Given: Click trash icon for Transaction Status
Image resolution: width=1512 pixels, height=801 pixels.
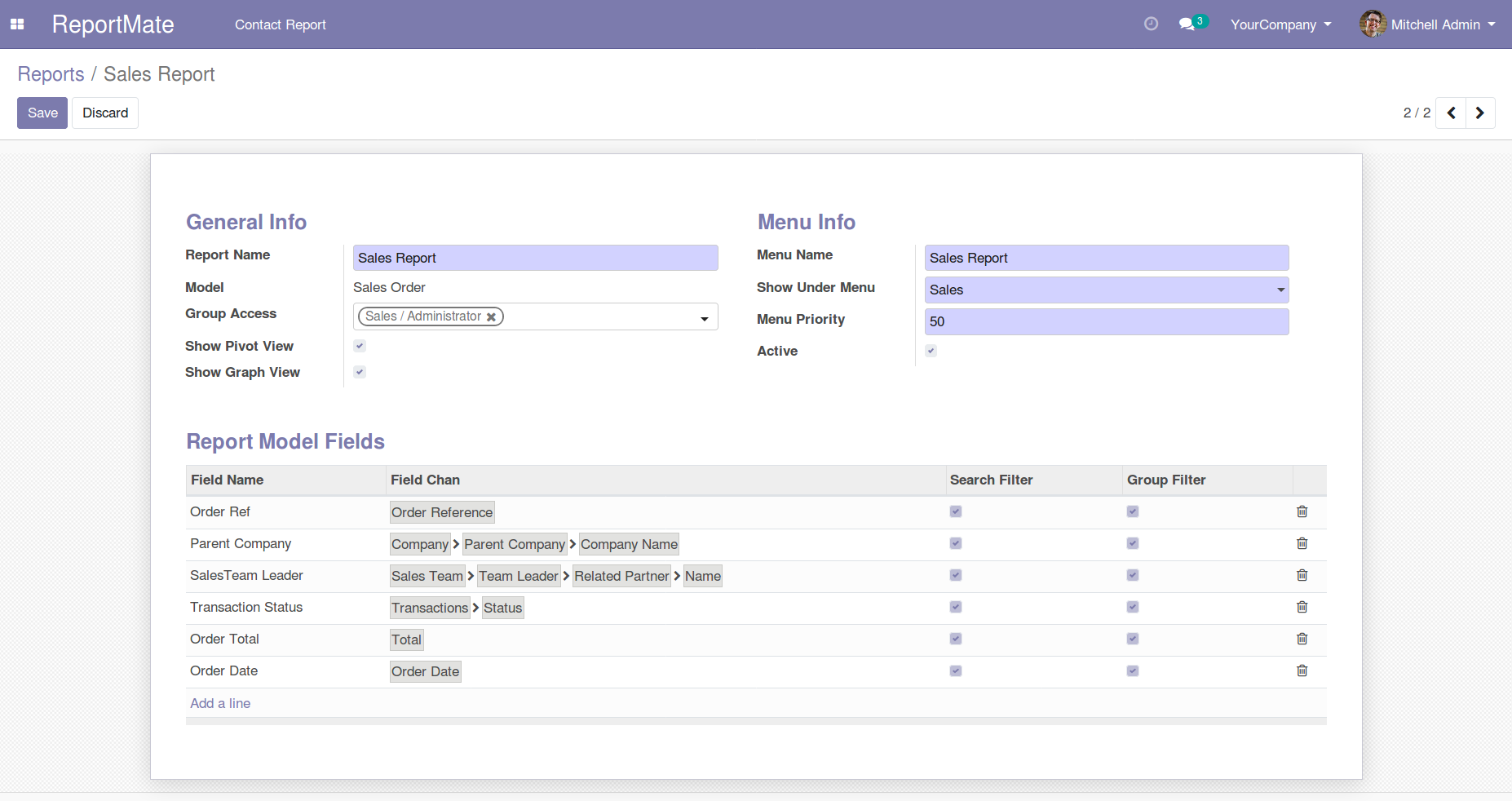Looking at the screenshot, I should 1302,607.
